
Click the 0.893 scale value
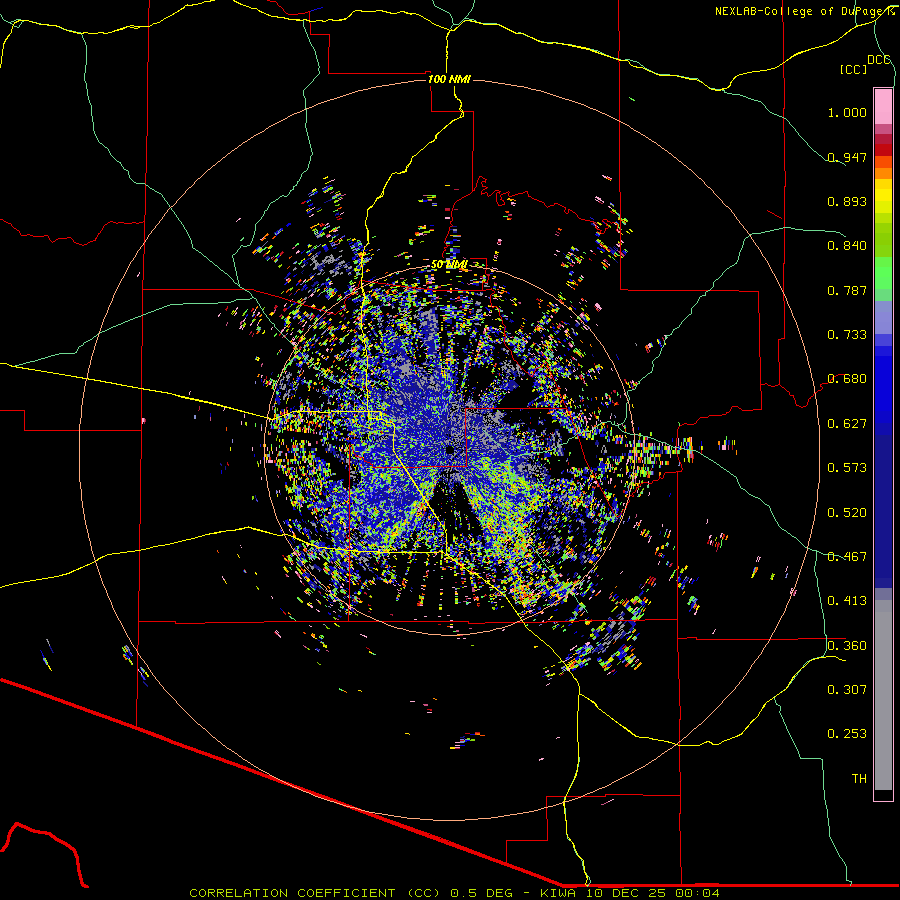(x=847, y=201)
